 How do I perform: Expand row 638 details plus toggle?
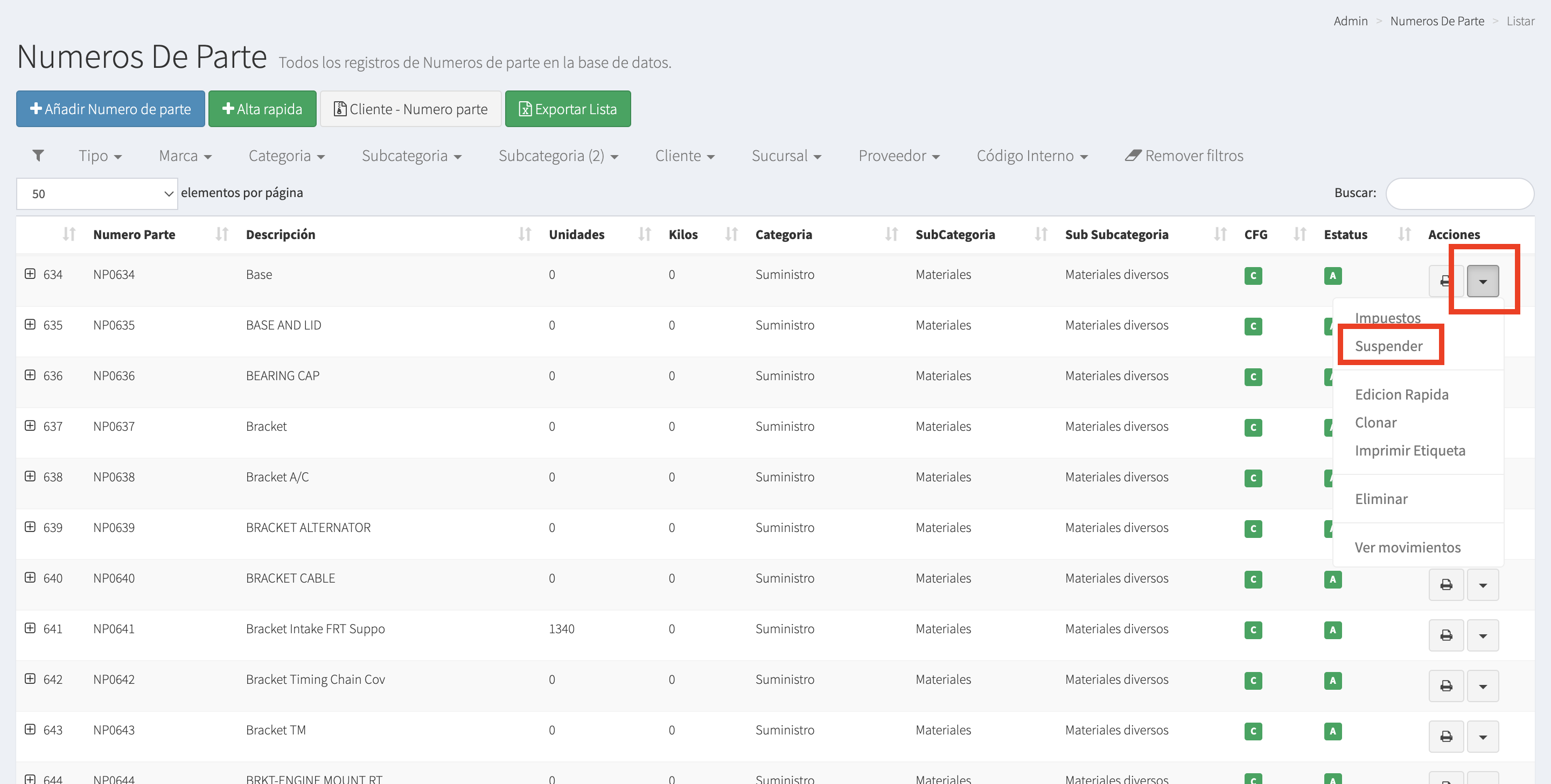[30, 477]
